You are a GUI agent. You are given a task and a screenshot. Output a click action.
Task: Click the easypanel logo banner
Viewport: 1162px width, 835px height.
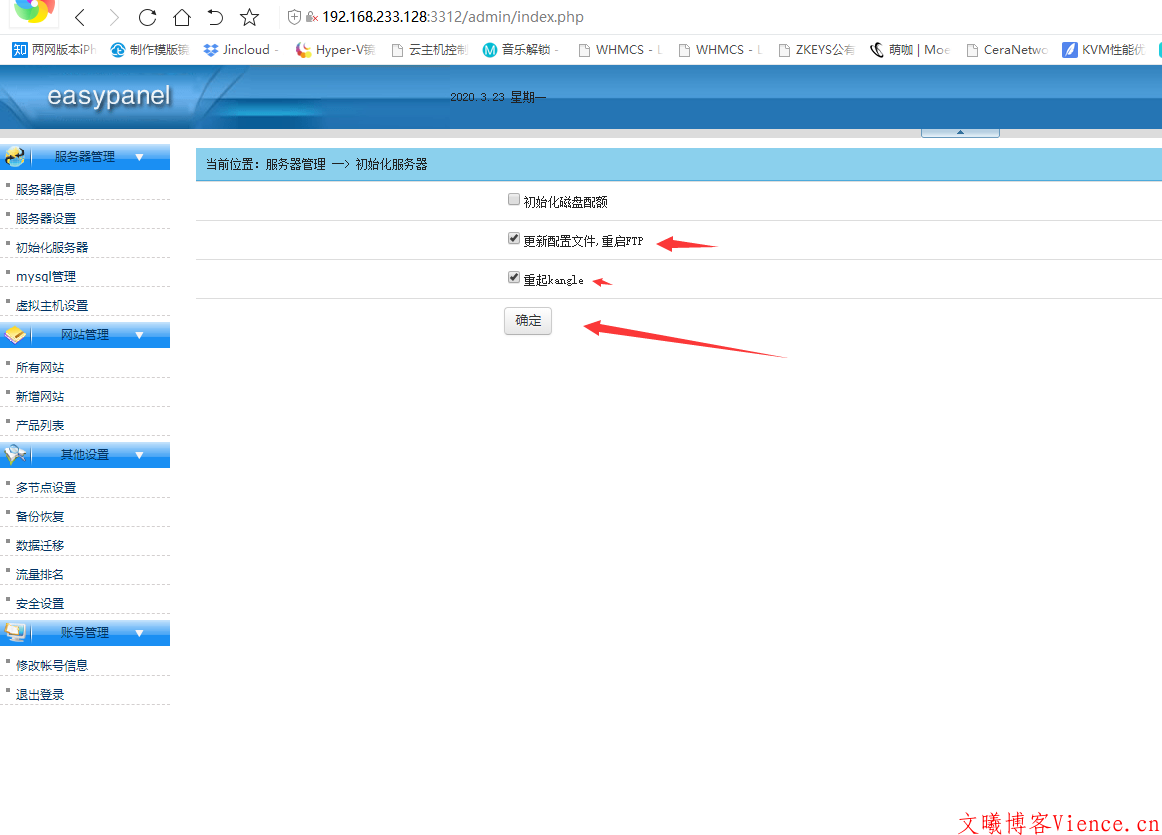point(110,97)
